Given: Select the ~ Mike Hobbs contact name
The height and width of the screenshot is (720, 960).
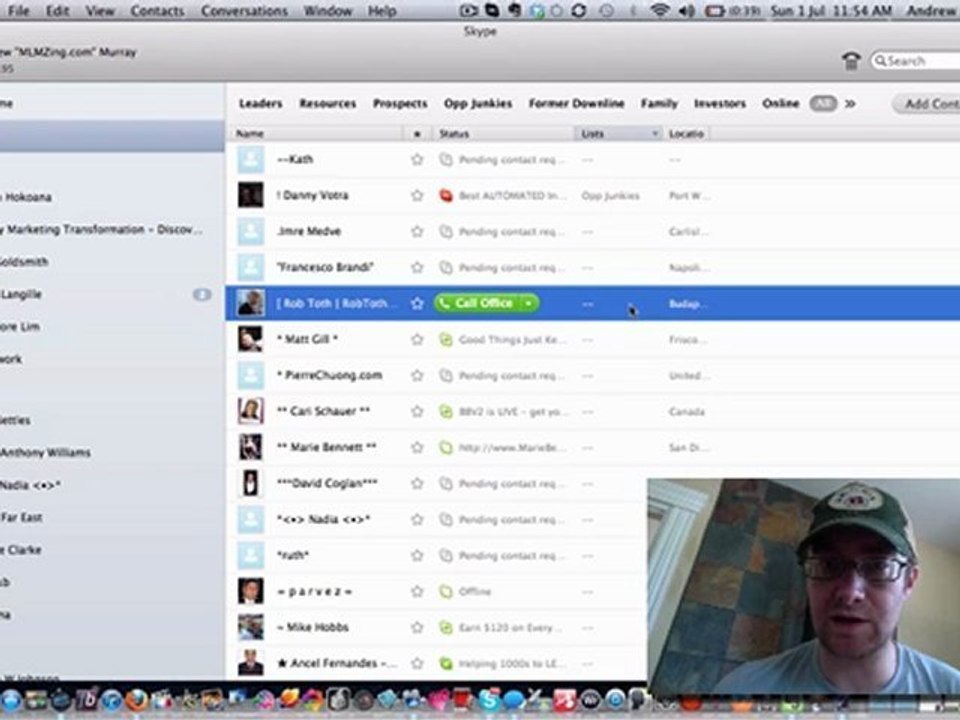Looking at the screenshot, I should (x=312, y=627).
